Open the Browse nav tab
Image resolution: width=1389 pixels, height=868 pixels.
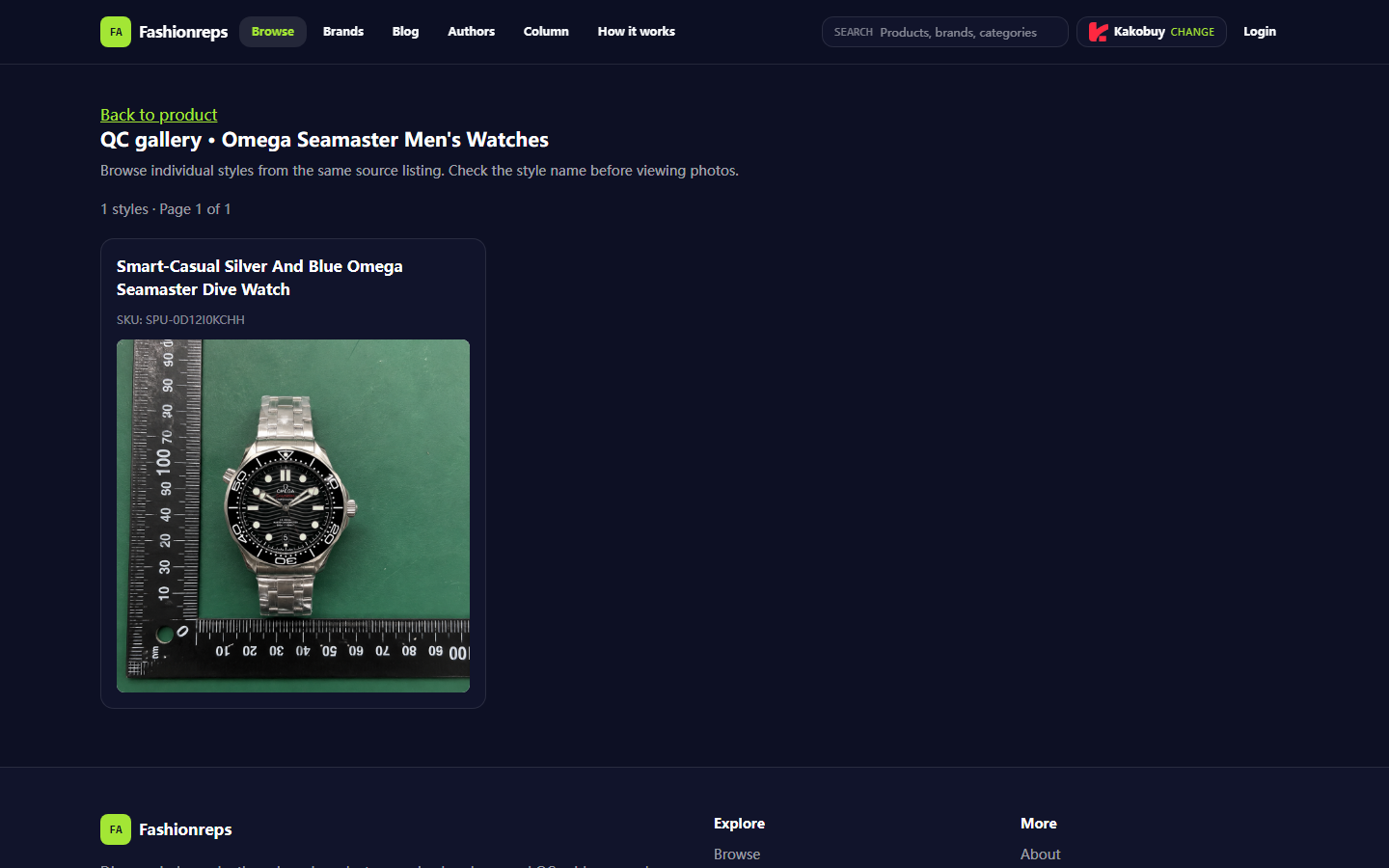pyautogui.click(x=273, y=32)
